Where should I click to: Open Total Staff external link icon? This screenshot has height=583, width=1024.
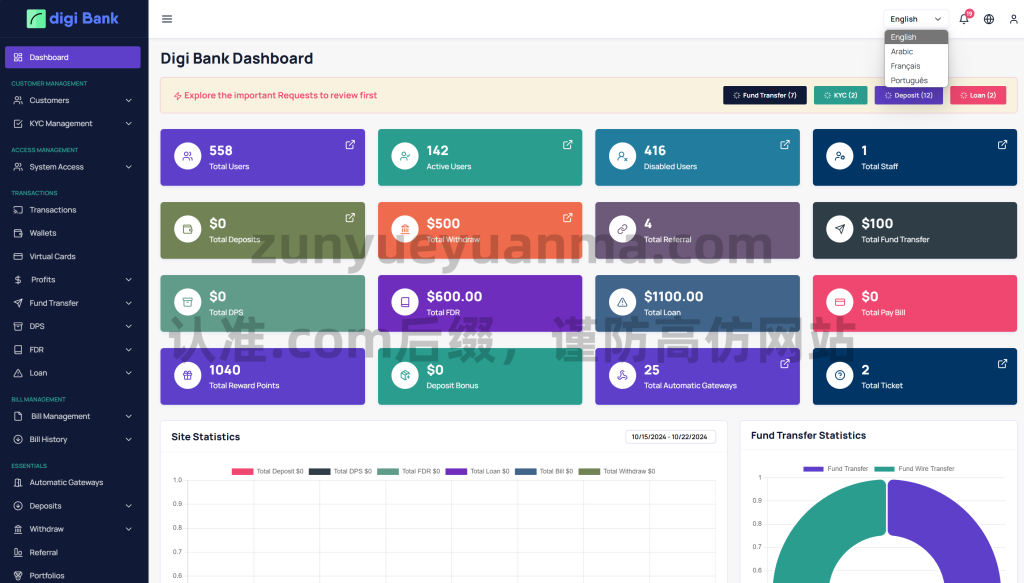tap(1002, 145)
